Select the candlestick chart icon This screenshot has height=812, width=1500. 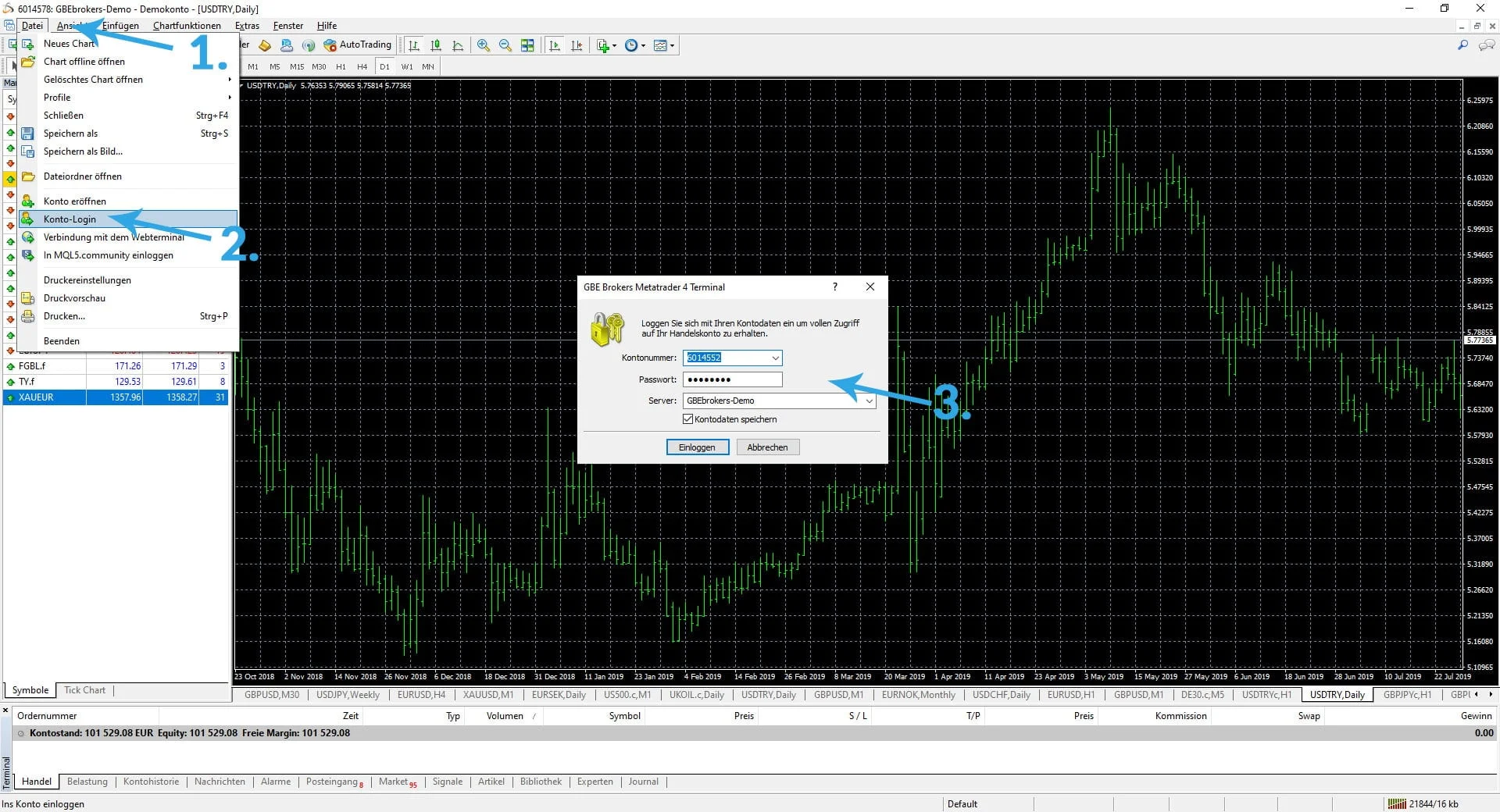click(436, 45)
